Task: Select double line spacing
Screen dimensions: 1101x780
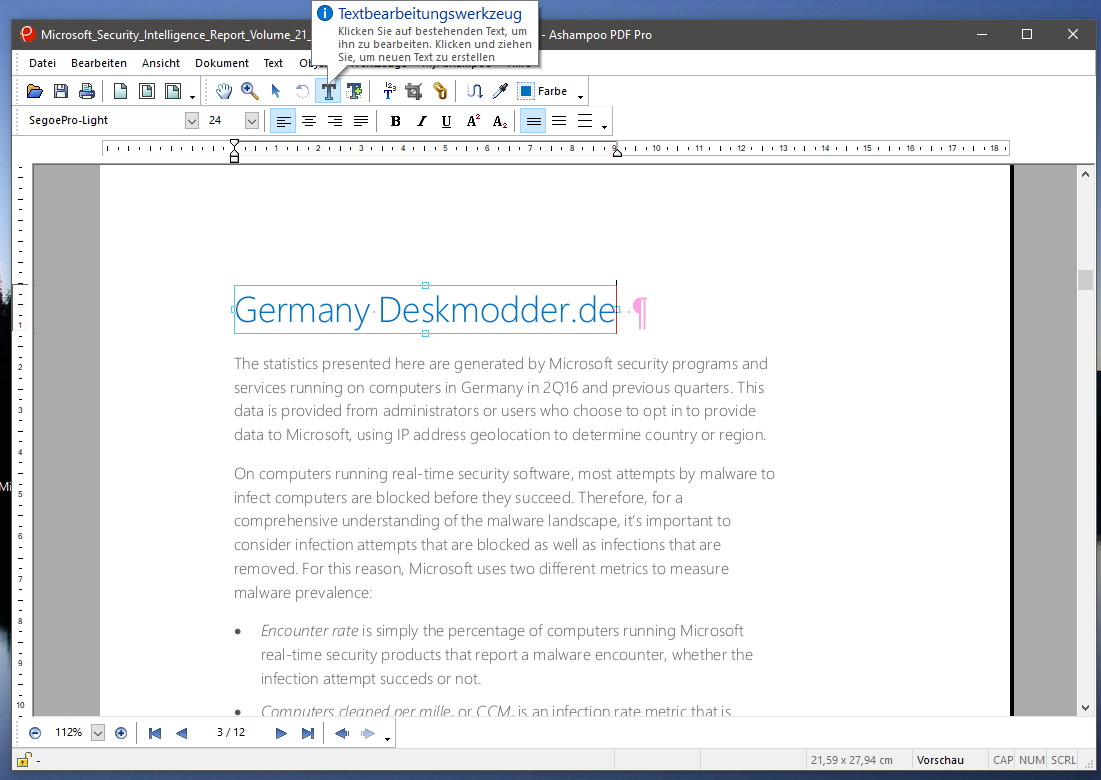Action: click(x=585, y=121)
